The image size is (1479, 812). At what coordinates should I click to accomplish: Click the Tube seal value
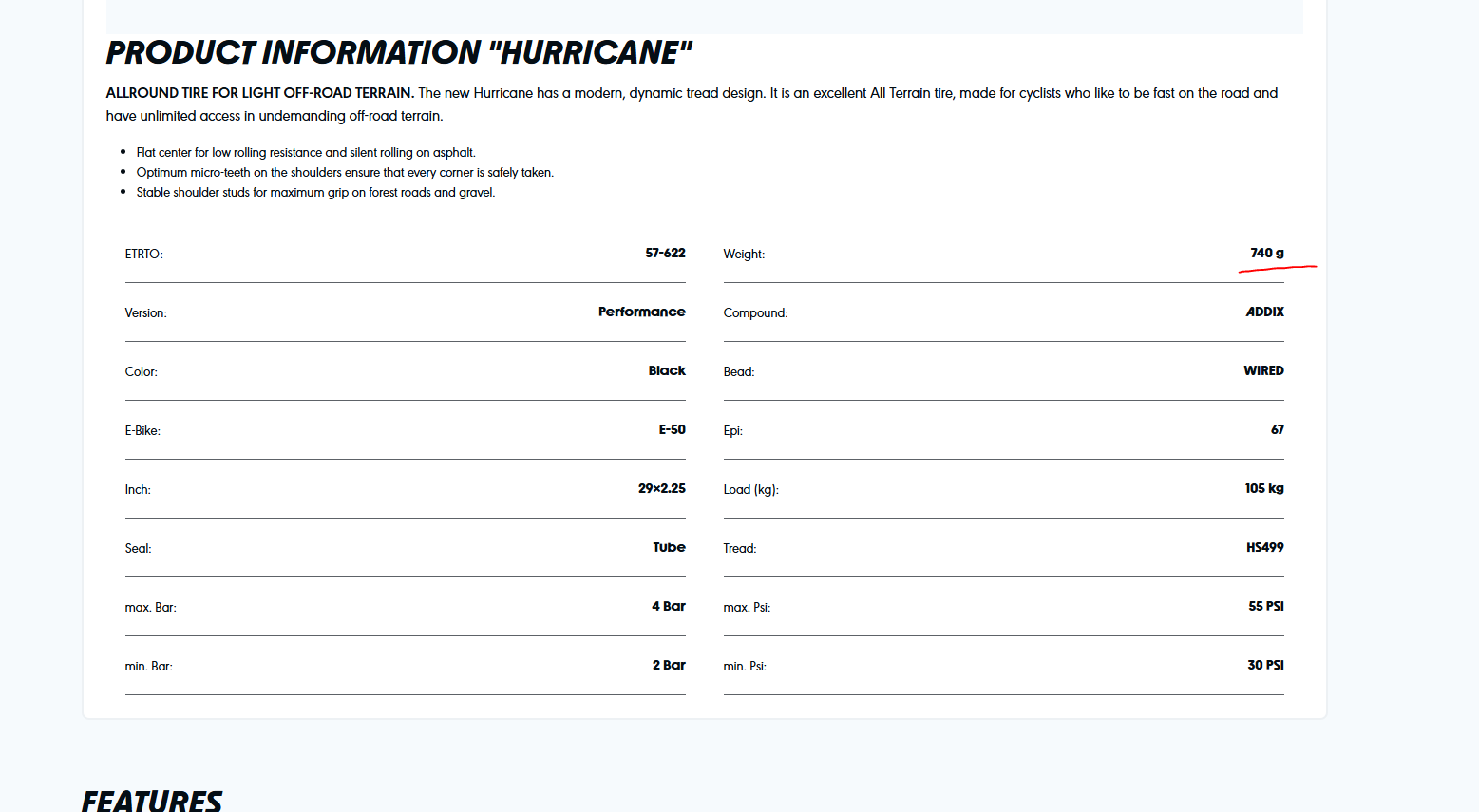[x=669, y=547]
